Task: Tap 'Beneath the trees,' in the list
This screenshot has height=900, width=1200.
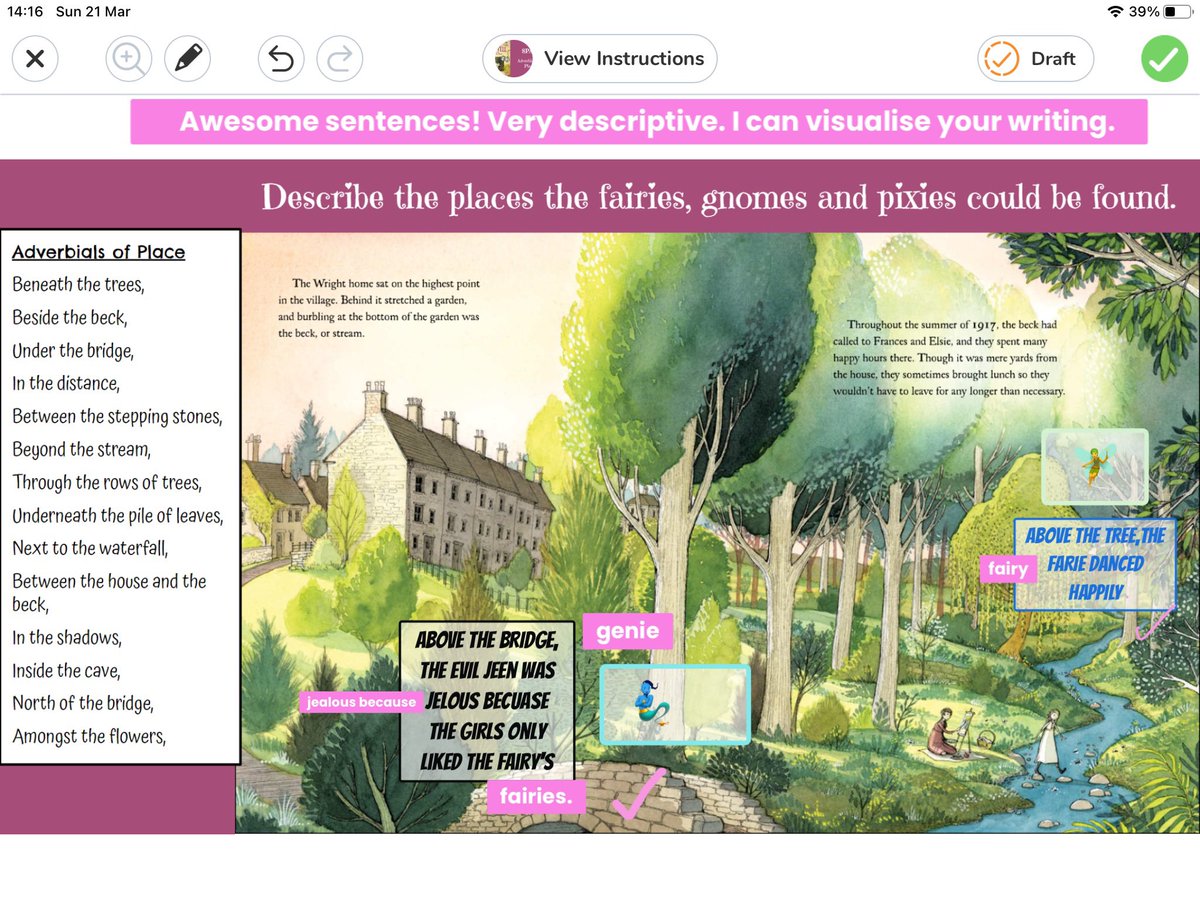Action: pos(78,285)
